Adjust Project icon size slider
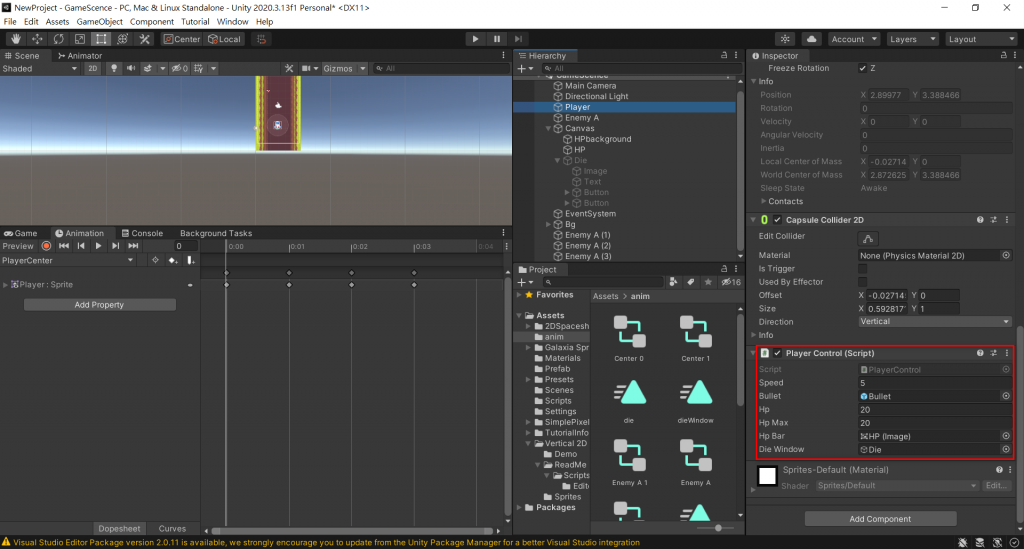The image size is (1024, 549). pos(718,527)
